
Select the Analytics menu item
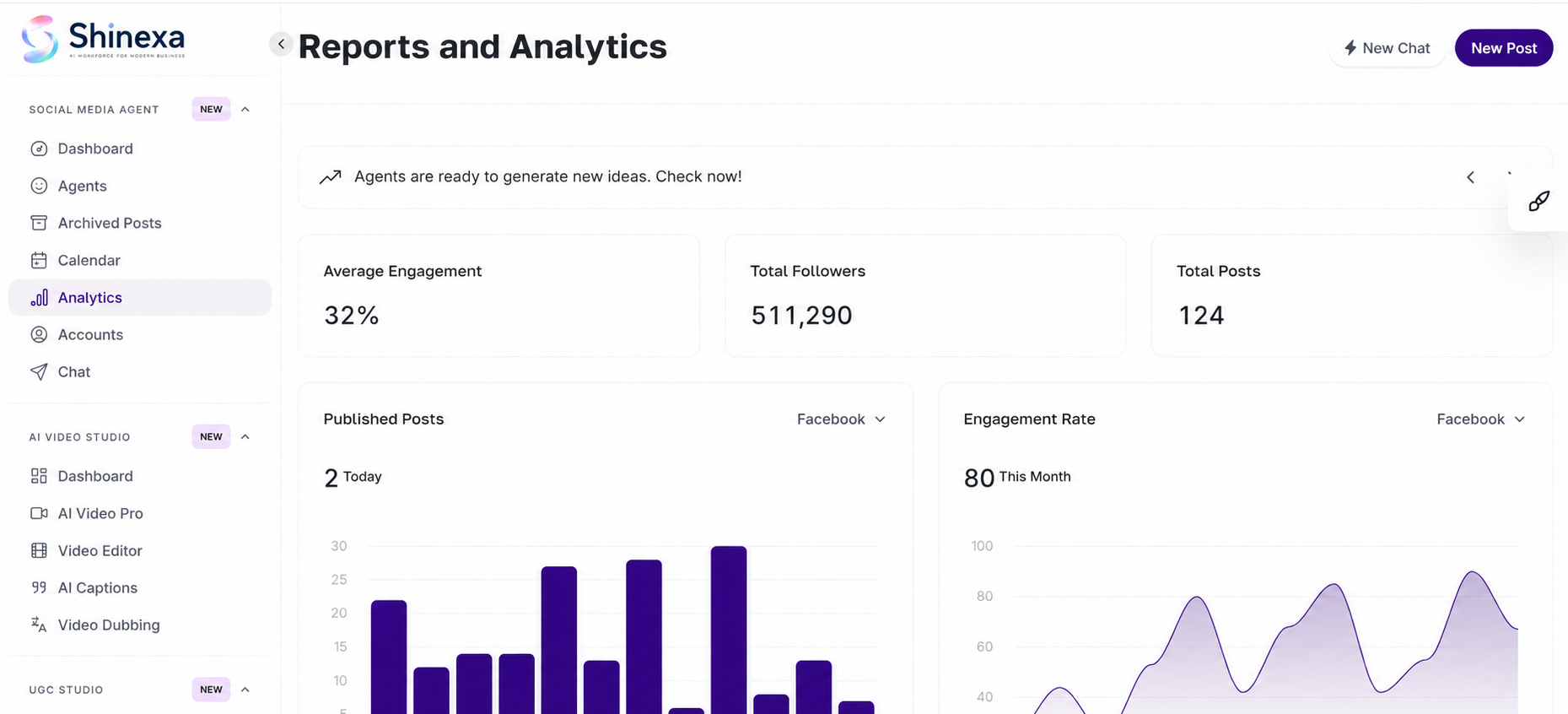click(140, 297)
